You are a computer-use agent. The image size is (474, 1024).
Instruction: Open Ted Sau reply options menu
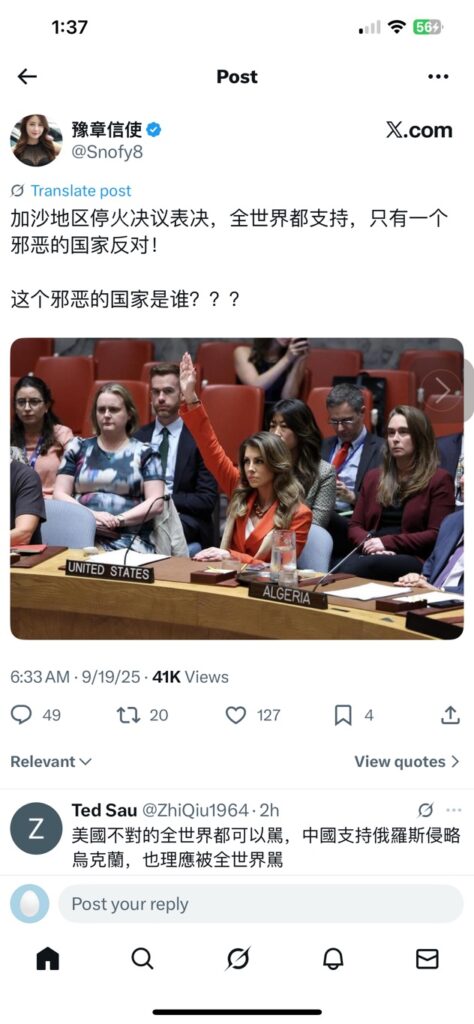(x=454, y=810)
